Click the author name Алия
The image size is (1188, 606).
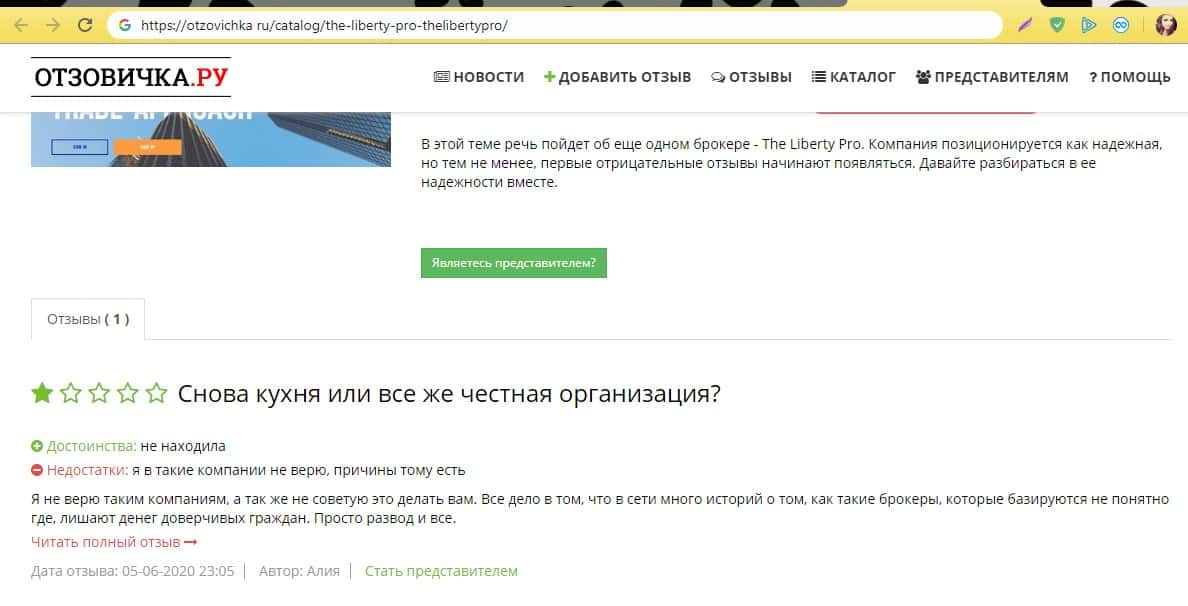pos(324,571)
